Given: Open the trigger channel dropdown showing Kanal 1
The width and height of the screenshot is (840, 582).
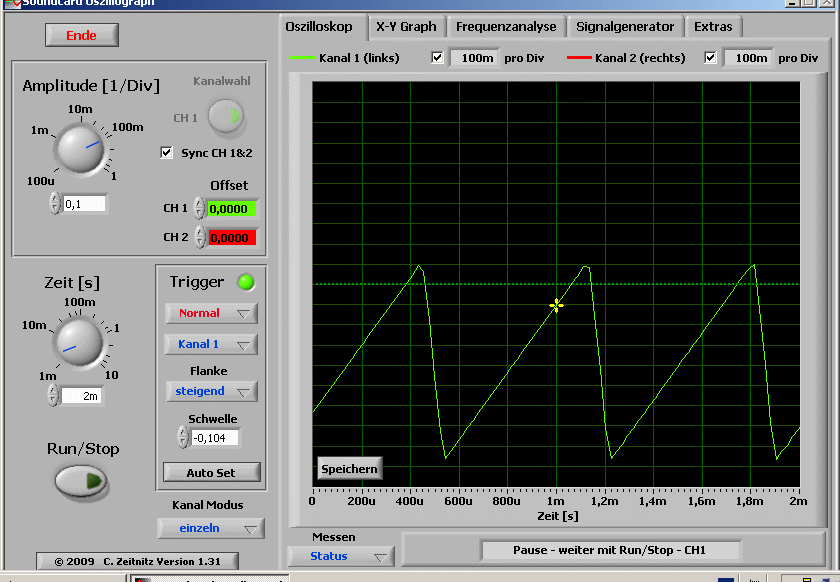Looking at the screenshot, I should pyautogui.click(x=211, y=345).
